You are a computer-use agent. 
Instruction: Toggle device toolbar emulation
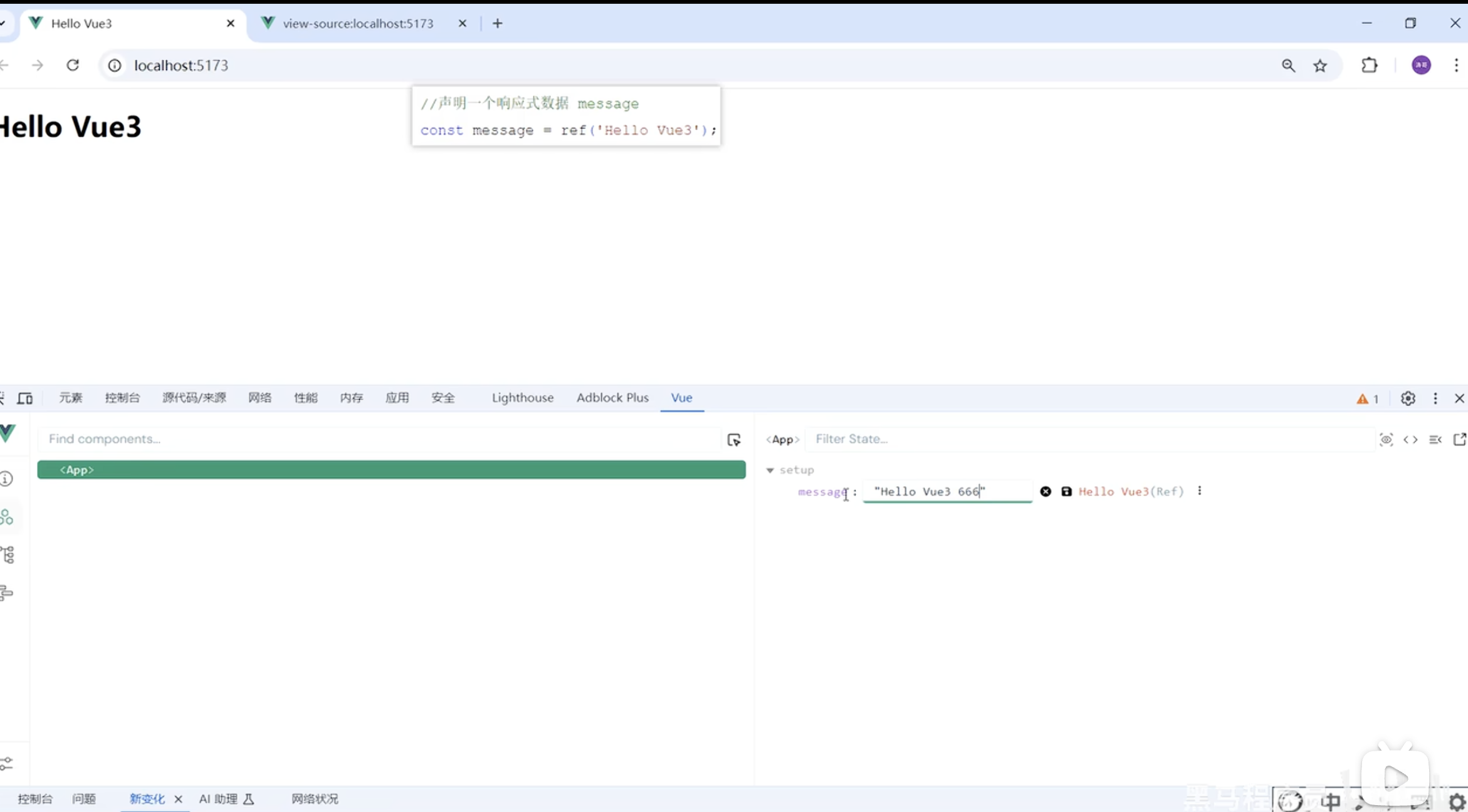pyautogui.click(x=25, y=398)
